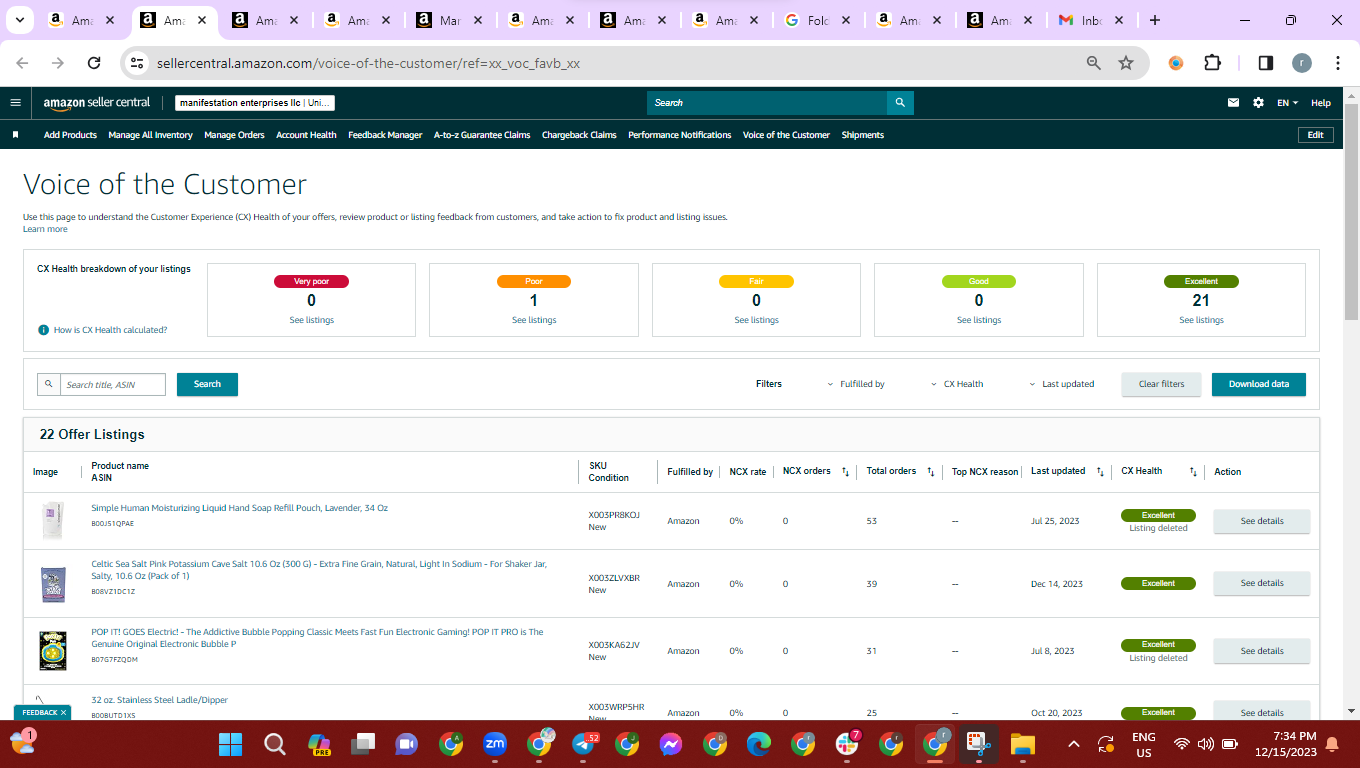1360x768 pixels.
Task: Expand the Last updated filter dropdown
Action: [1062, 384]
